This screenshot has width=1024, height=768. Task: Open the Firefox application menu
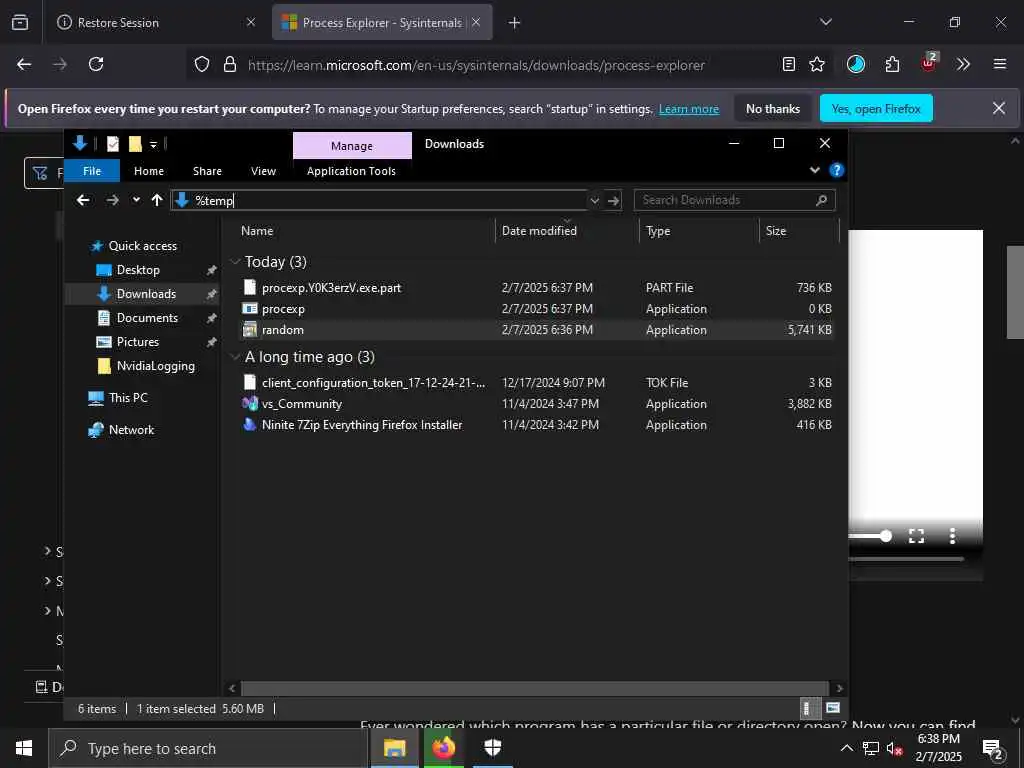pos(1000,64)
